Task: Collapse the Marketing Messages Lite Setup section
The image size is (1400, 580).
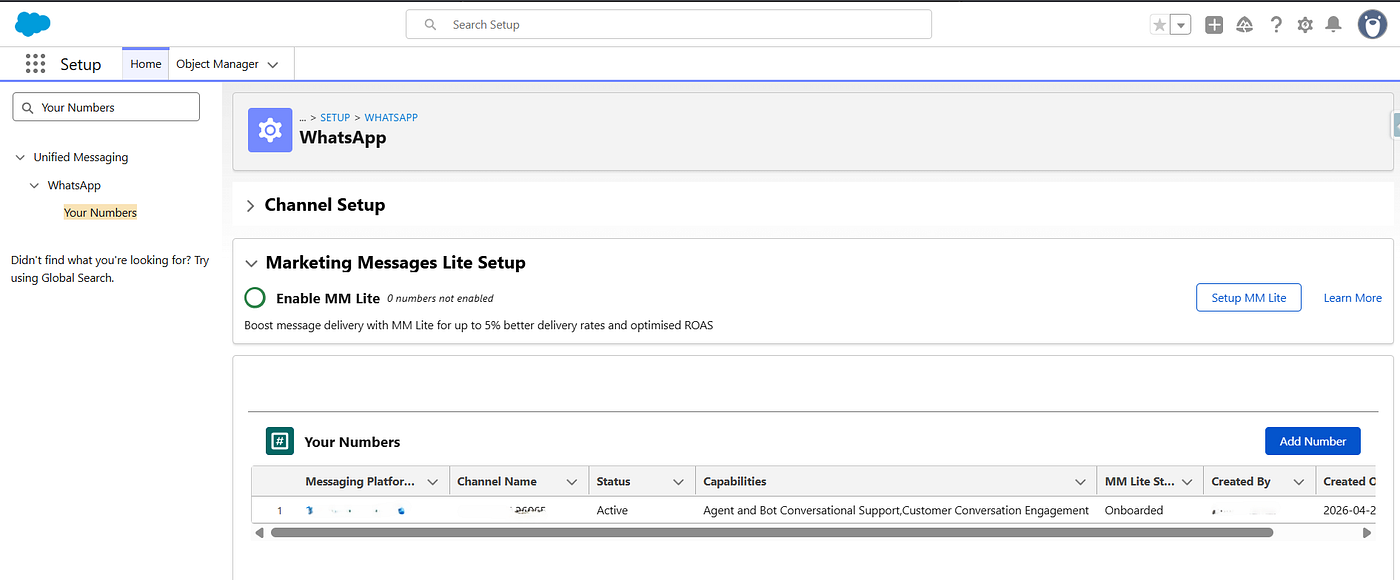Action: coord(251,263)
